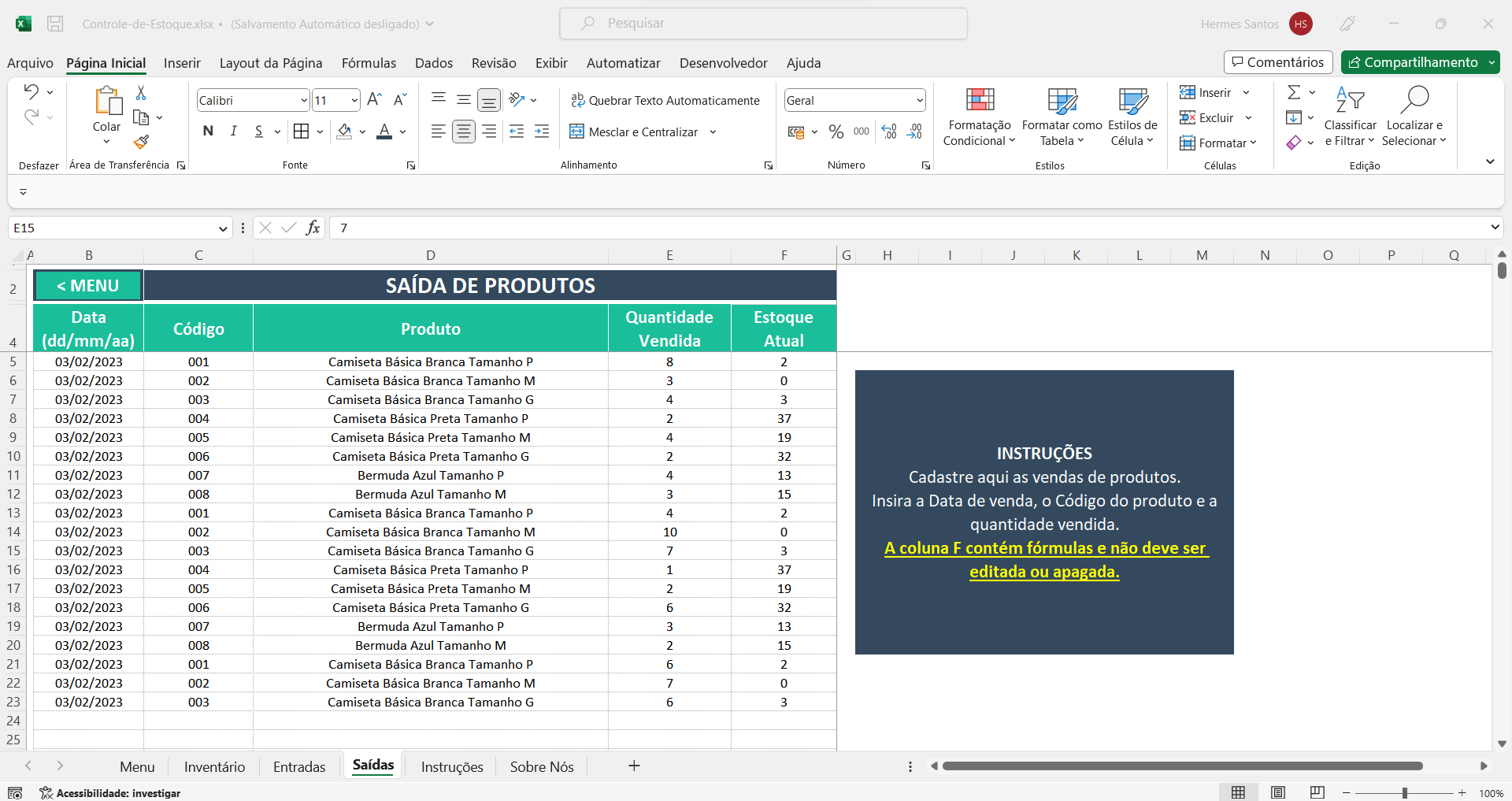Toggle Salvamento Automático setting dropdown
This screenshot has width=1512, height=801.
click(429, 24)
